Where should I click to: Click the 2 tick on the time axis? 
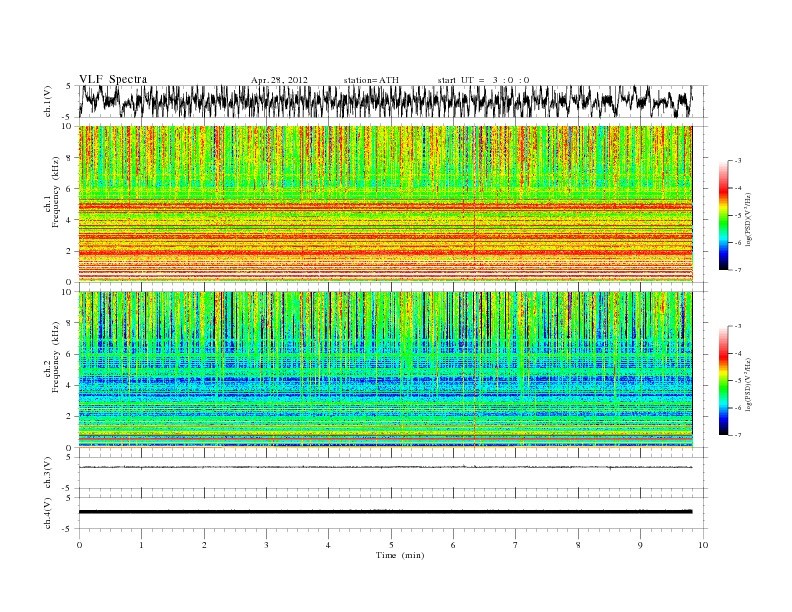click(204, 545)
